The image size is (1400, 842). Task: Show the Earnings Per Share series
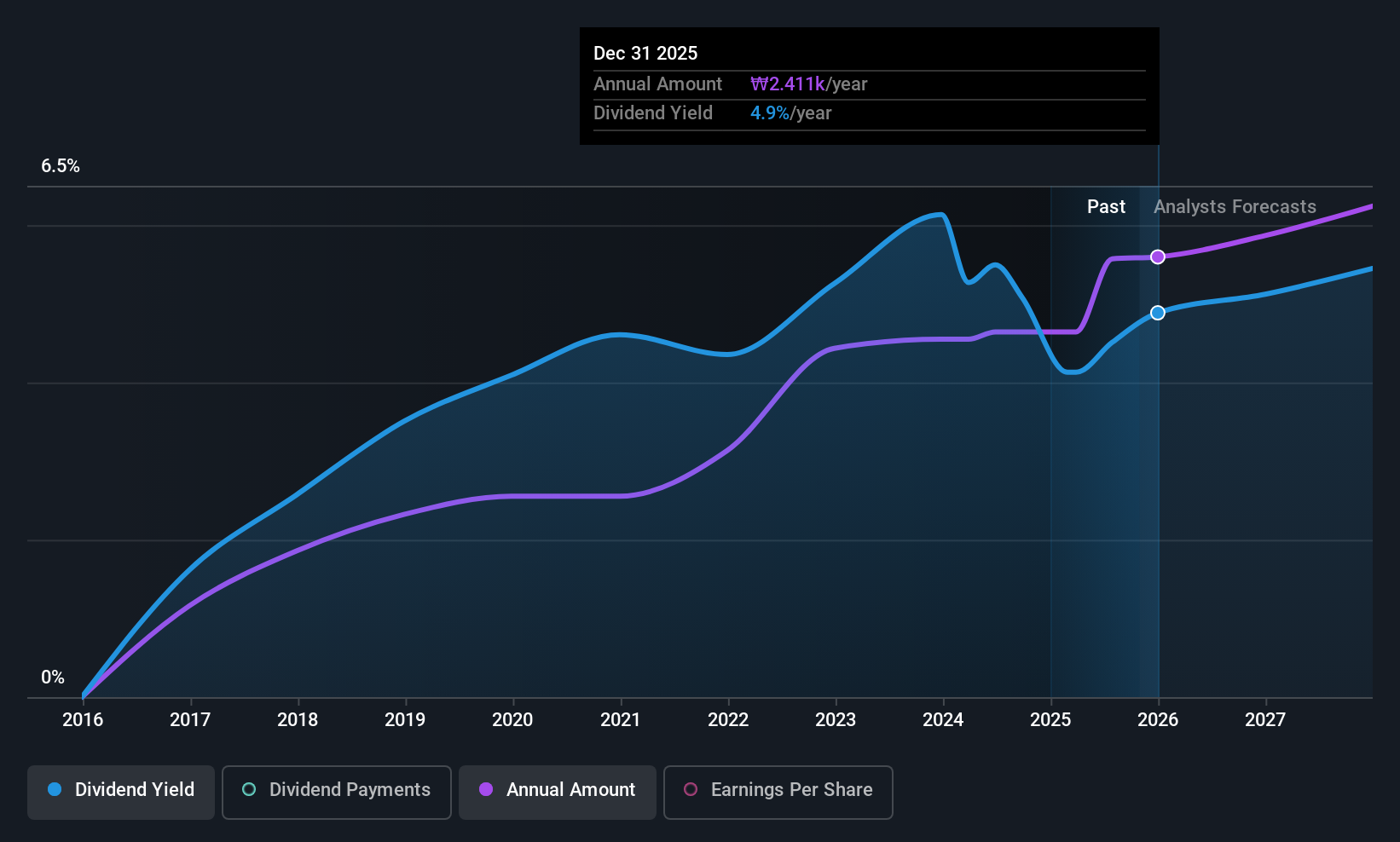click(778, 792)
